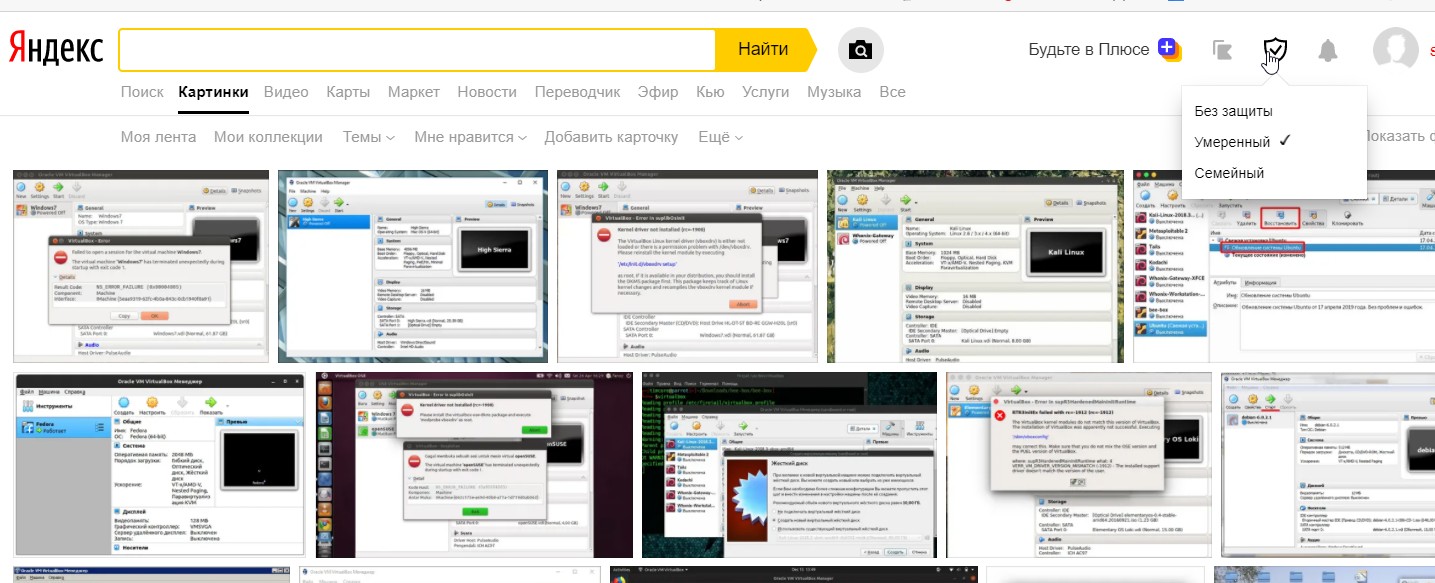Open notifications bell icon
1435x583 pixels.
tap(1328, 50)
